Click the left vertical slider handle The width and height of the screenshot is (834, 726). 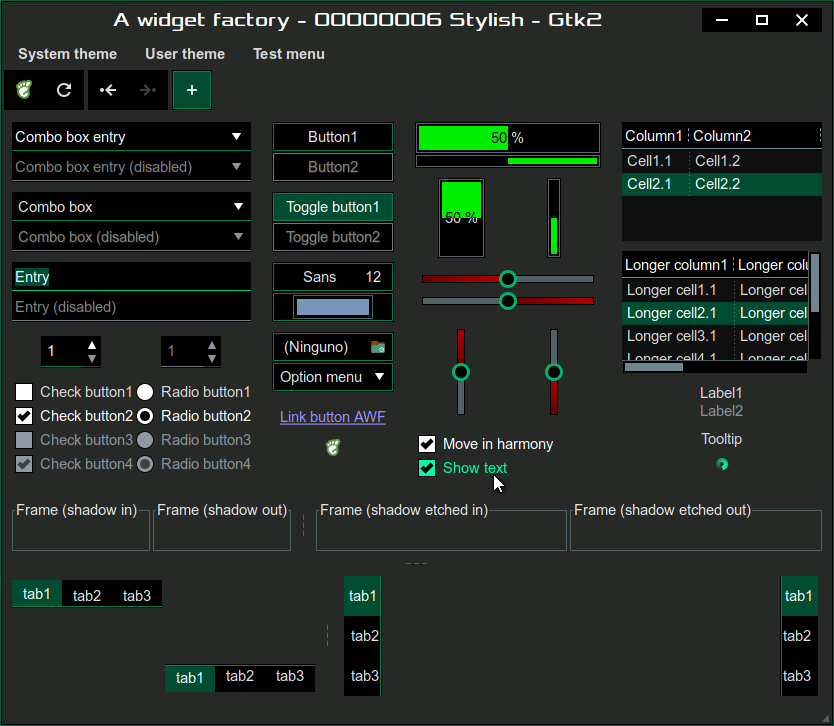pos(461,372)
